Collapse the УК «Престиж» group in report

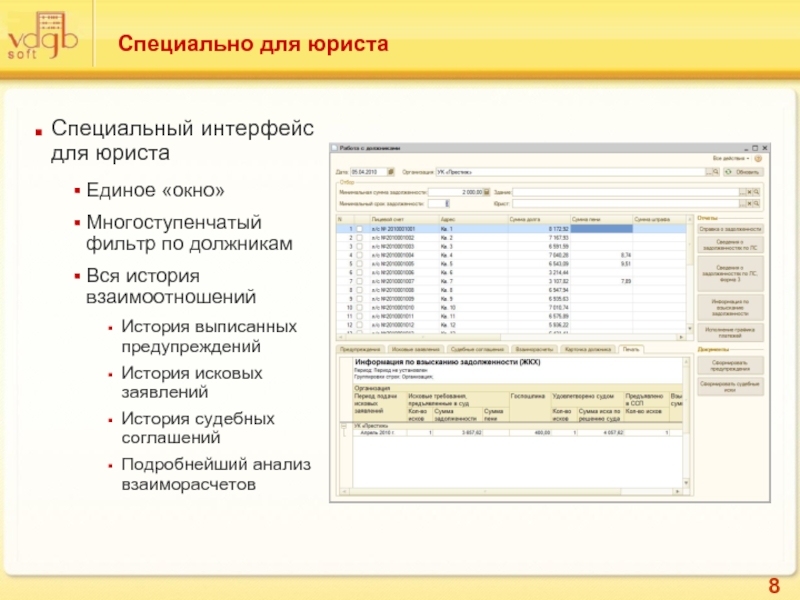tap(342, 425)
